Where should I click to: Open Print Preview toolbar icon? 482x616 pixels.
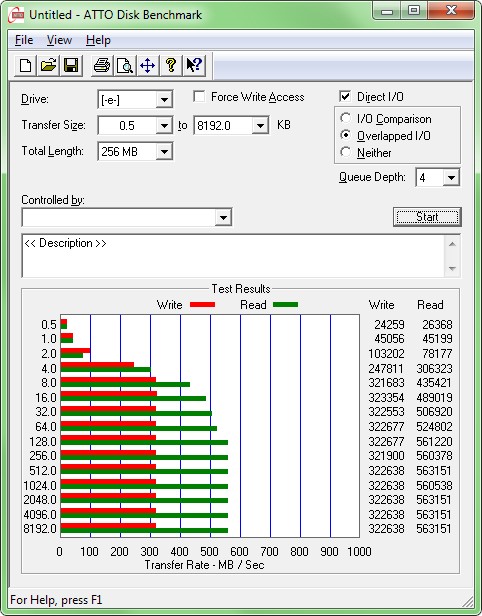click(x=125, y=65)
